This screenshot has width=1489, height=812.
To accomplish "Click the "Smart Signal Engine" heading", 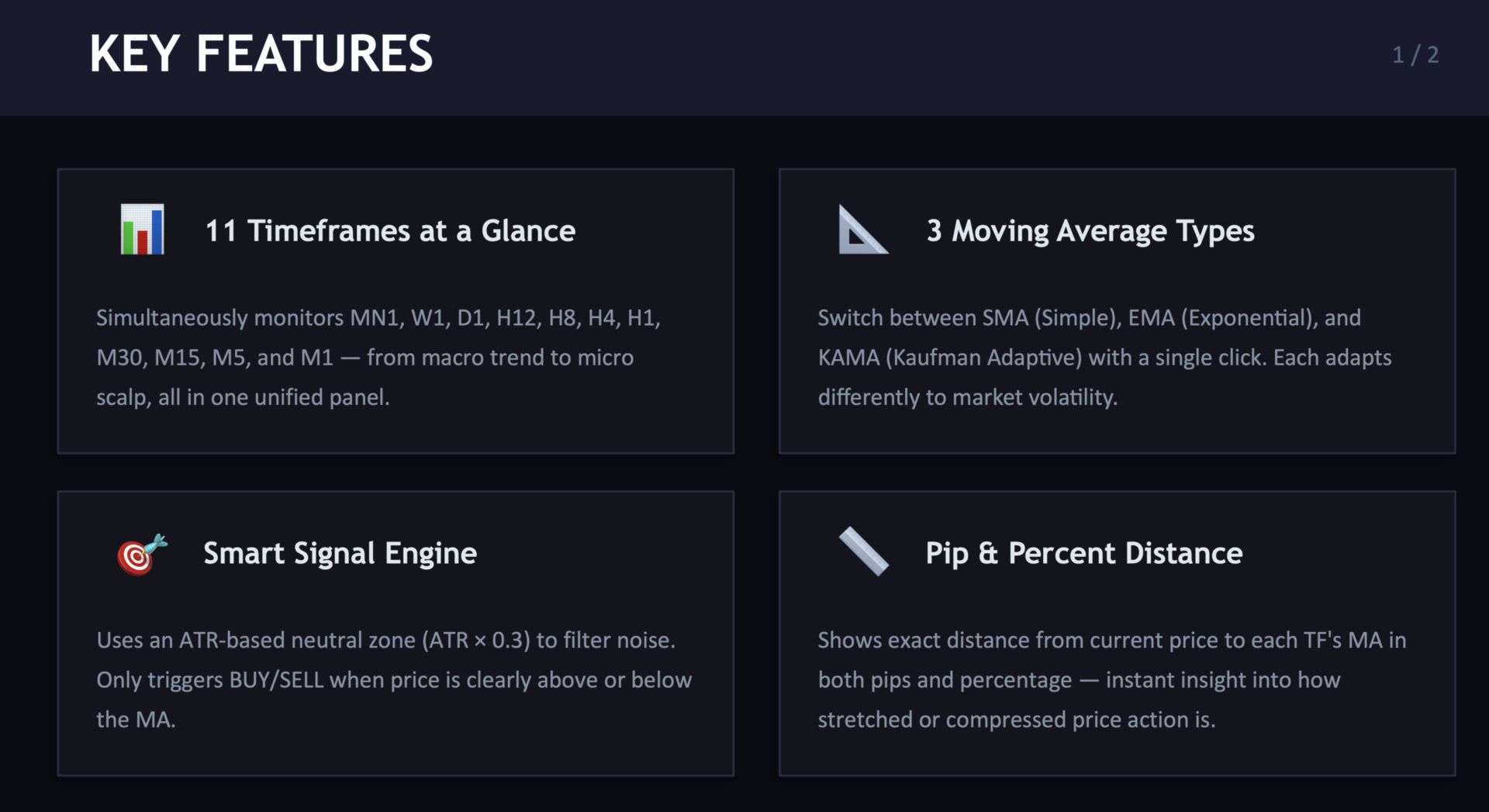I will click(x=340, y=554).
